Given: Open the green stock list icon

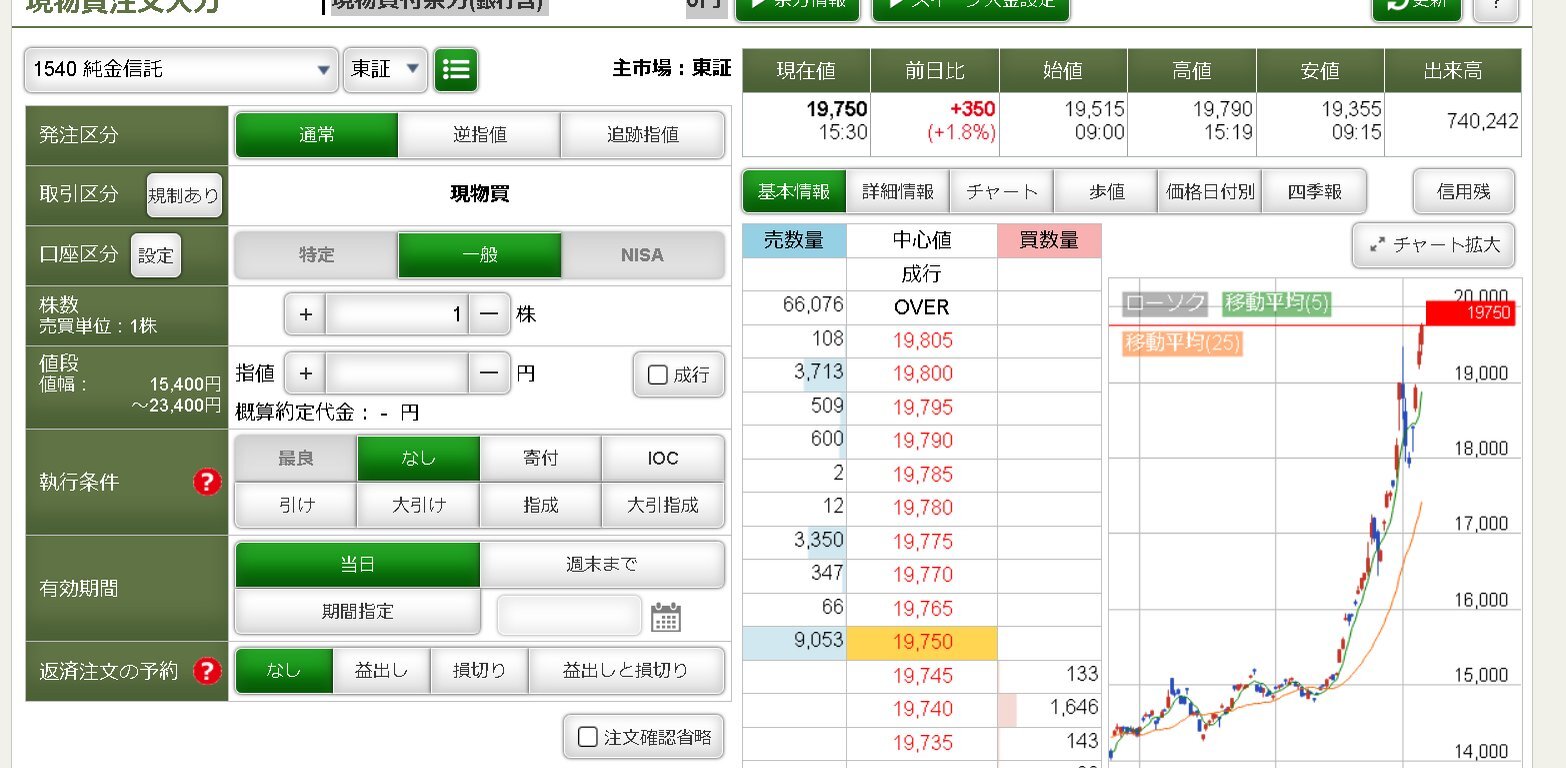Looking at the screenshot, I should [456, 70].
